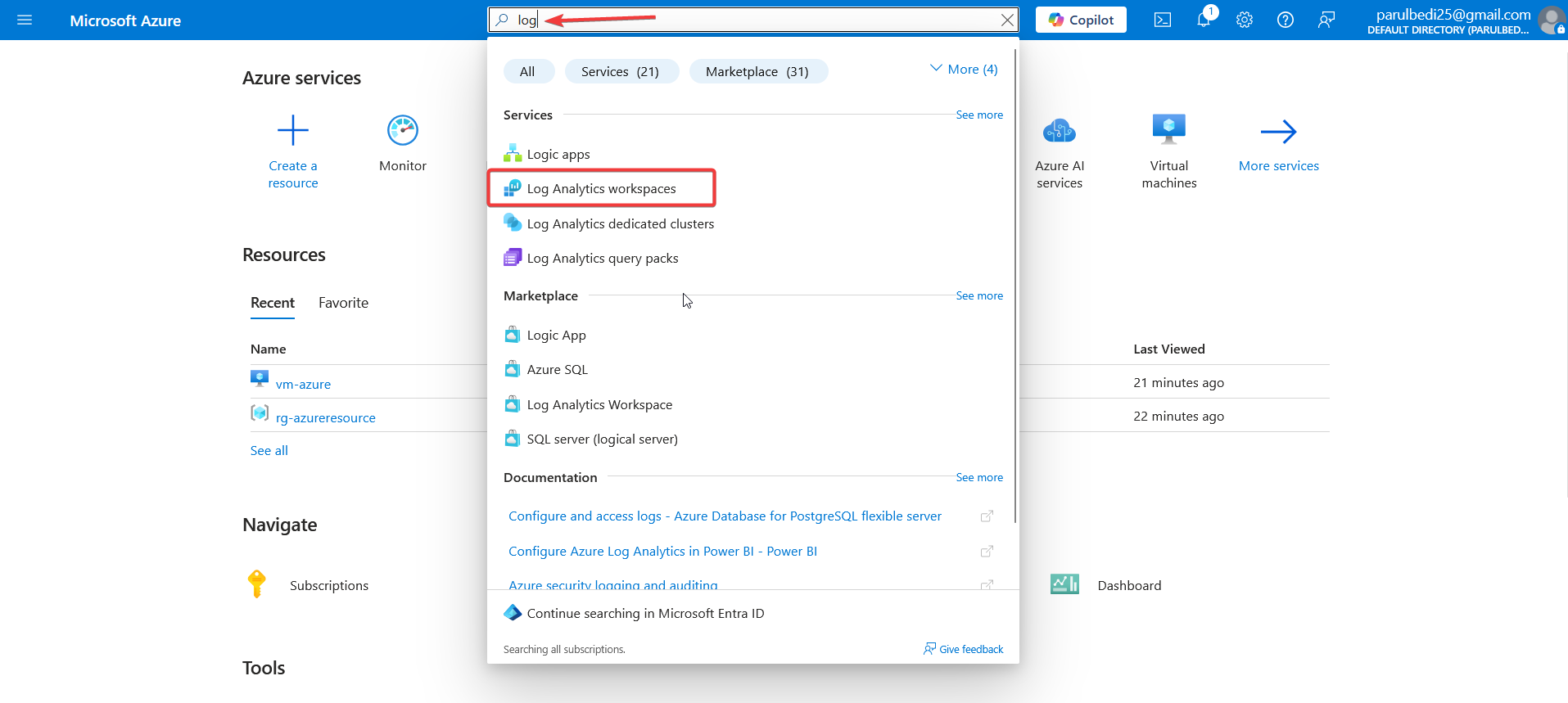Switch to Recent resources tab
The height and width of the screenshot is (703, 1568).
pos(272,303)
